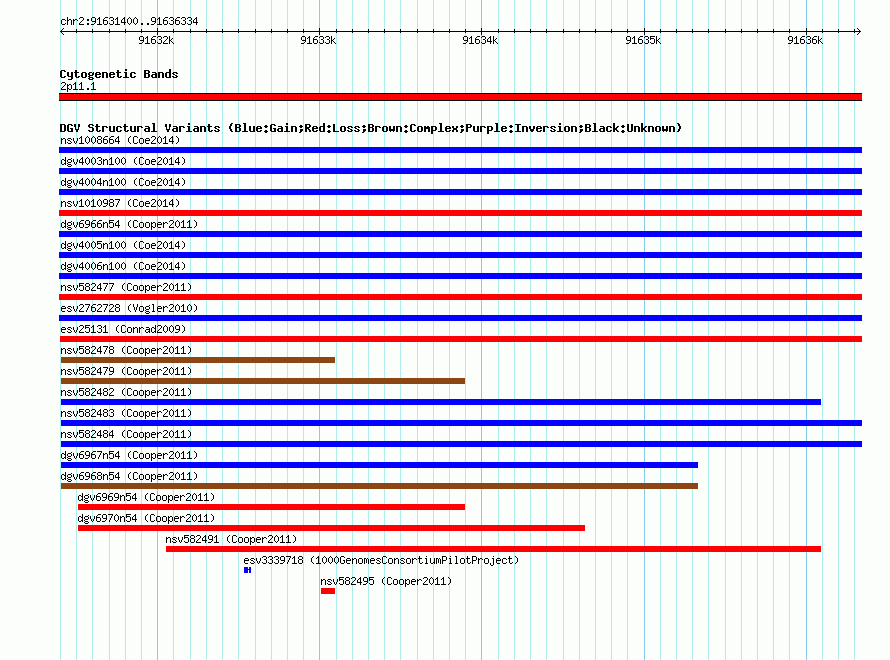Screen dimensions: 890x660
Task: Click the dgv4005n100 (Coe2014) label
Action: pyautogui.click(x=123, y=245)
